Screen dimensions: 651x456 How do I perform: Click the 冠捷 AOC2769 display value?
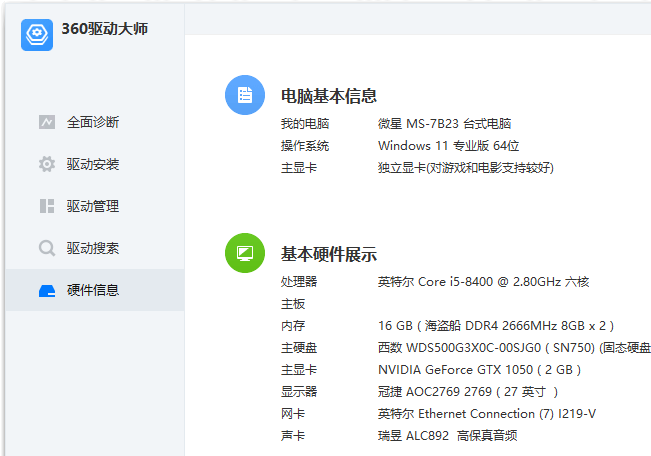click(468, 392)
